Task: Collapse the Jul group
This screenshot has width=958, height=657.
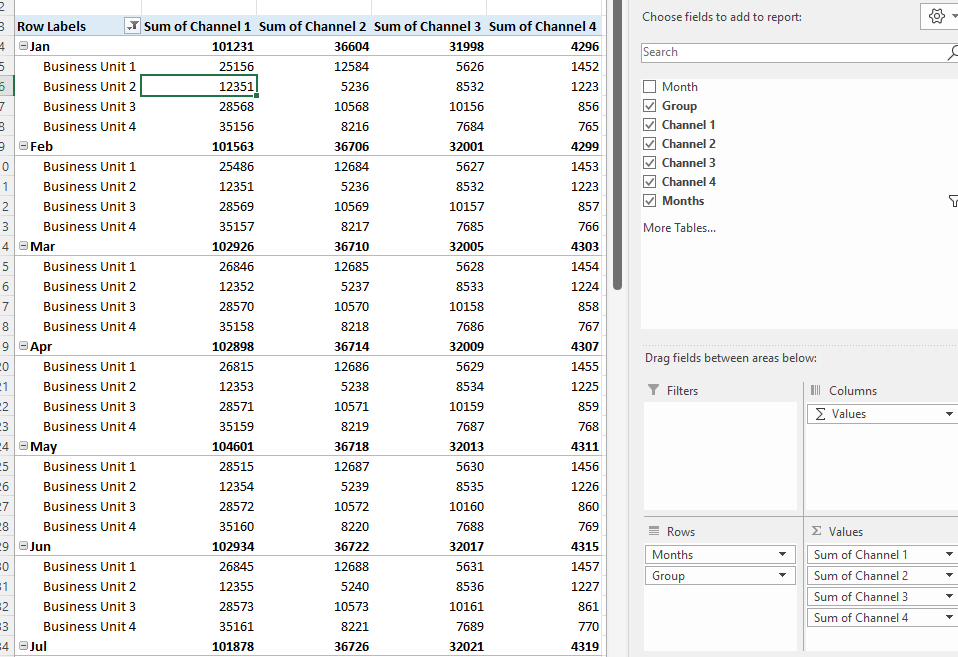Action: pyautogui.click(x=23, y=646)
